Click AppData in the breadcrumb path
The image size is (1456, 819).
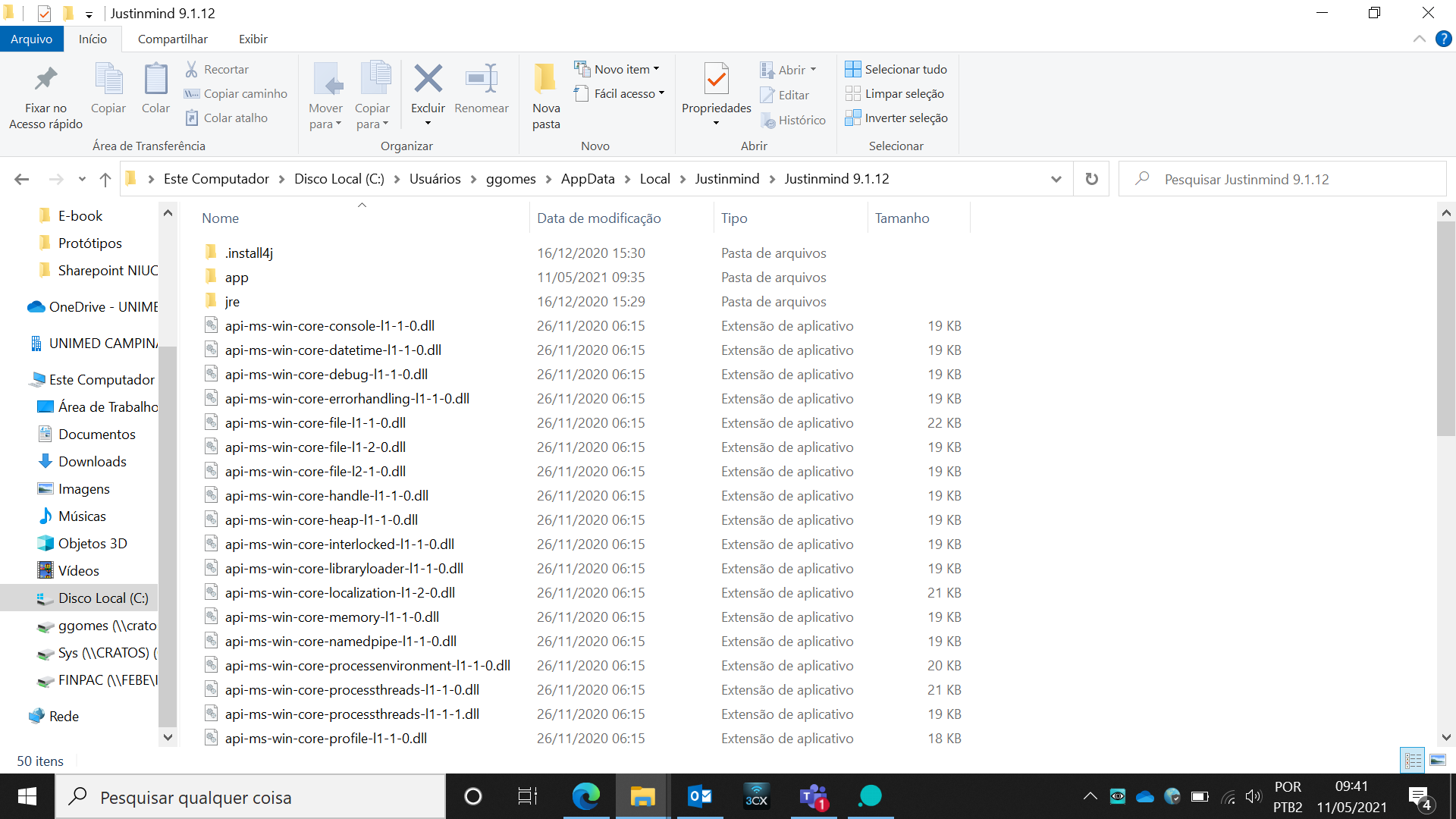[x=588, y=179]
